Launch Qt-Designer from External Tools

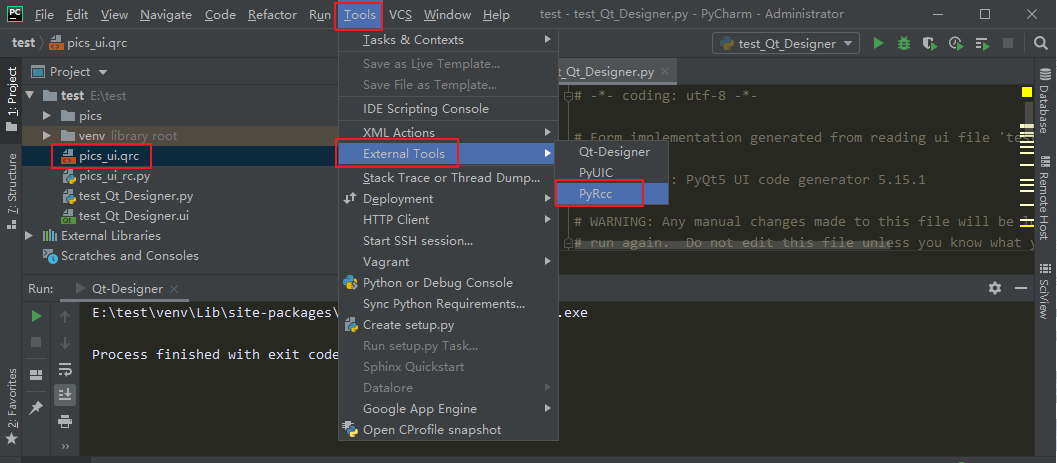611,152
